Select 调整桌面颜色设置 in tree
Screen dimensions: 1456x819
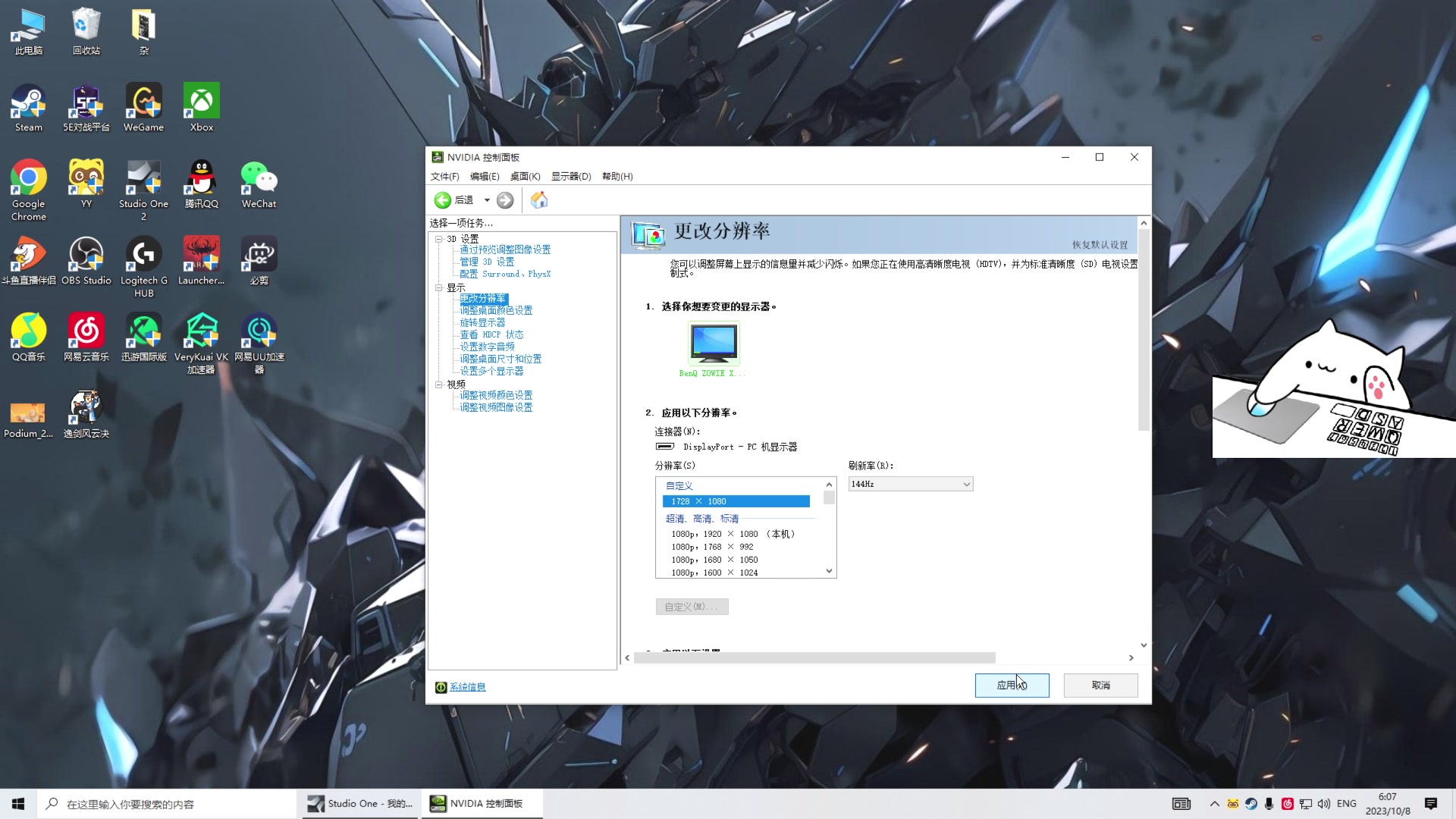click(496, 310)
